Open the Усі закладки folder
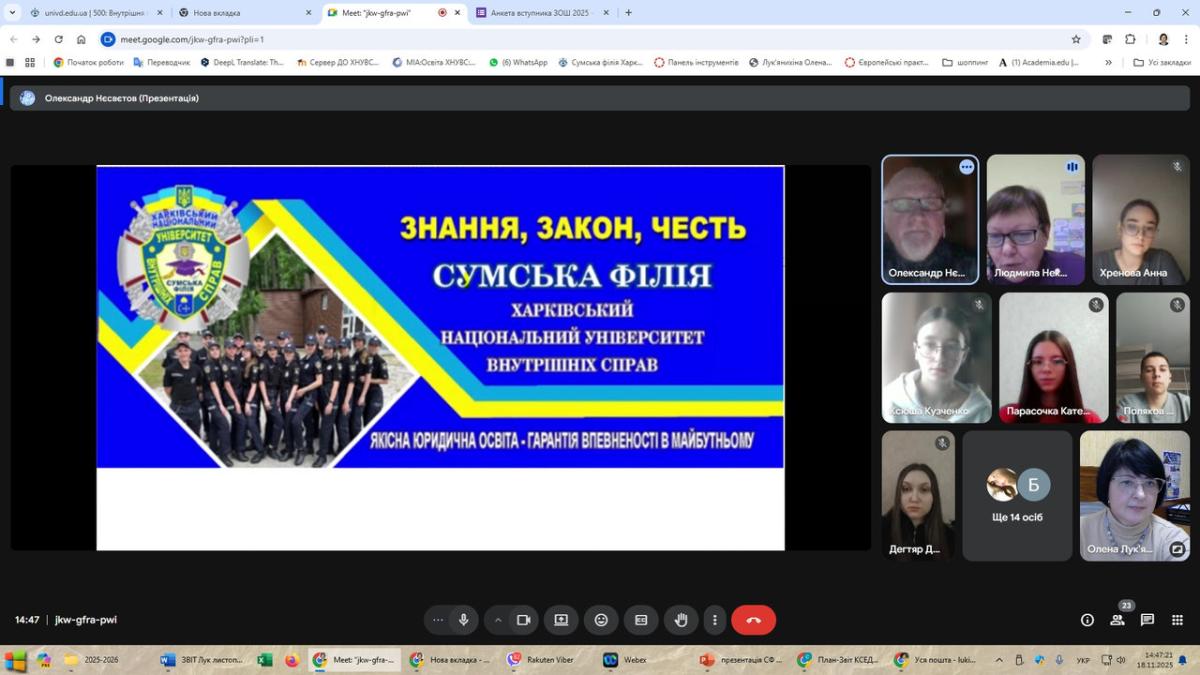 pos(1162,62)
